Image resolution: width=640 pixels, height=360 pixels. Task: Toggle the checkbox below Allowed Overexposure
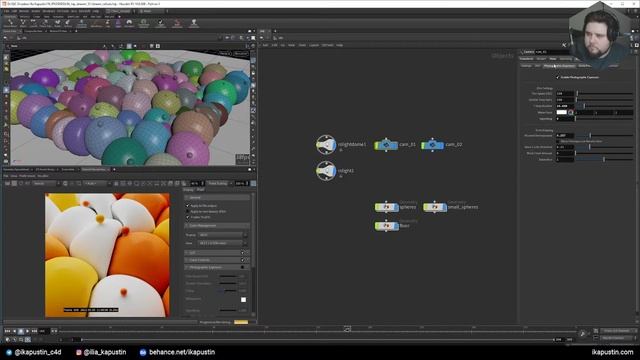[558, 141]
